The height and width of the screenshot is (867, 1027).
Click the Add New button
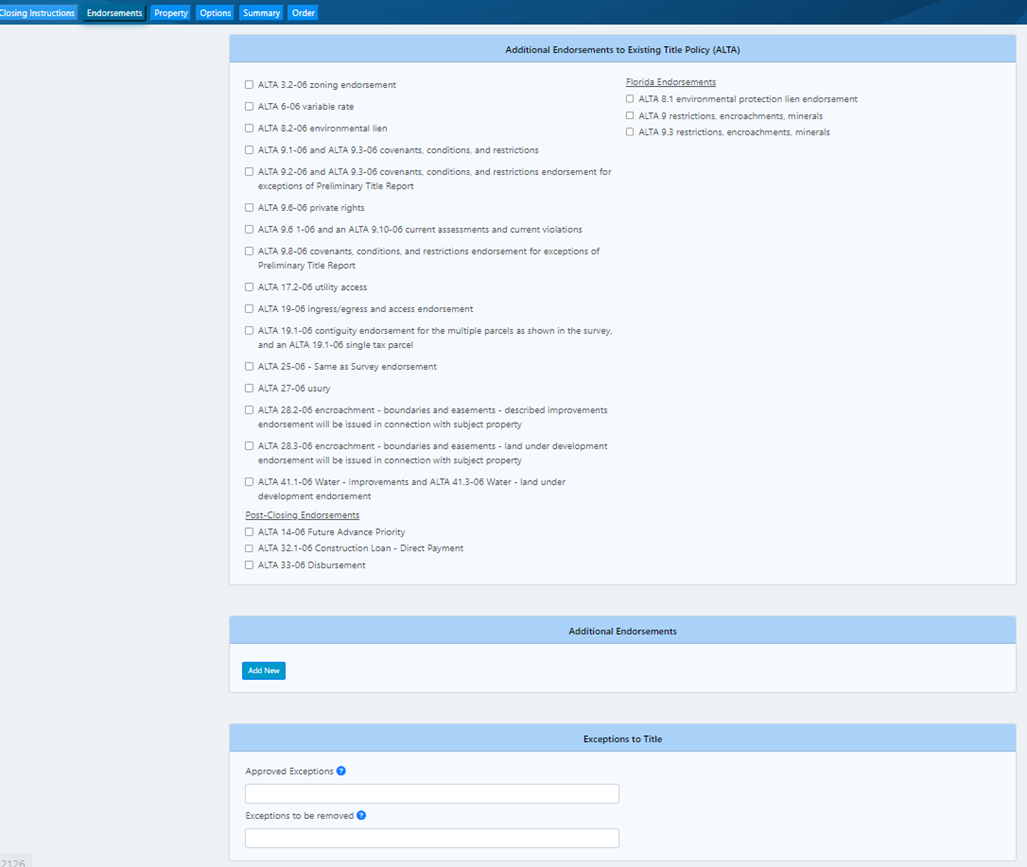263,670
